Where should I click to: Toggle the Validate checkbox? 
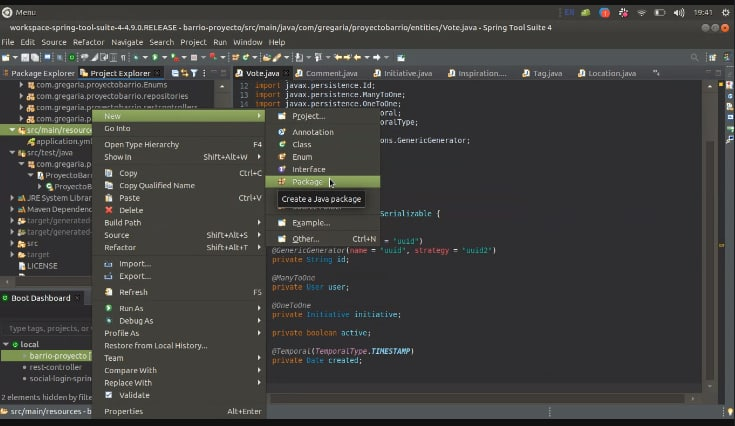tap(109, 395)
